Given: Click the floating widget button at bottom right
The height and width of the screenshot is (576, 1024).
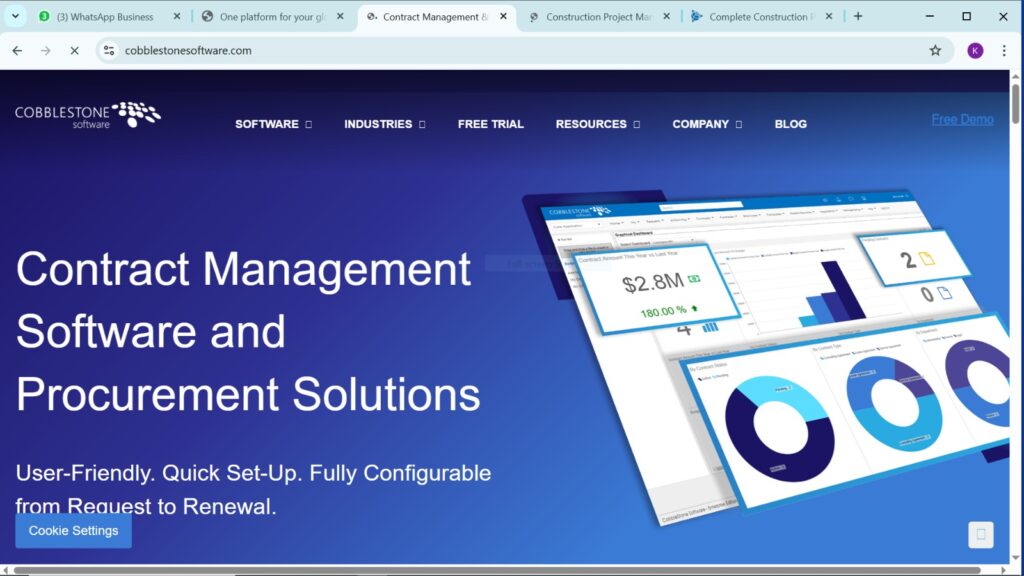Looking at the screenshot, I should tap(980, 534).
